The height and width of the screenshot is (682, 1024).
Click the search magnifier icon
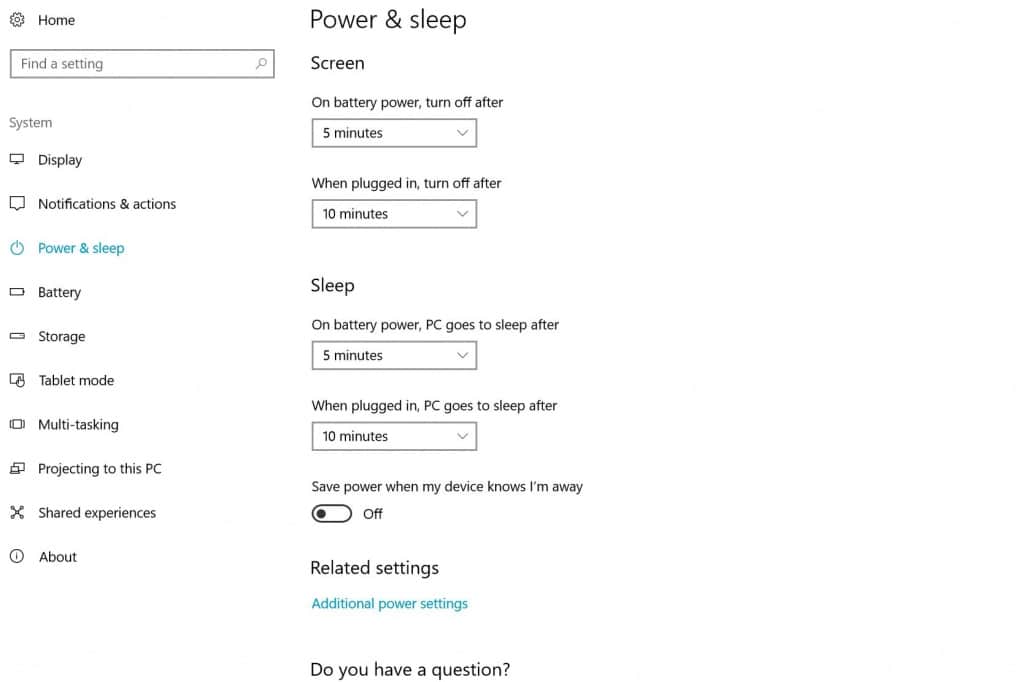(x=261, y=64)
